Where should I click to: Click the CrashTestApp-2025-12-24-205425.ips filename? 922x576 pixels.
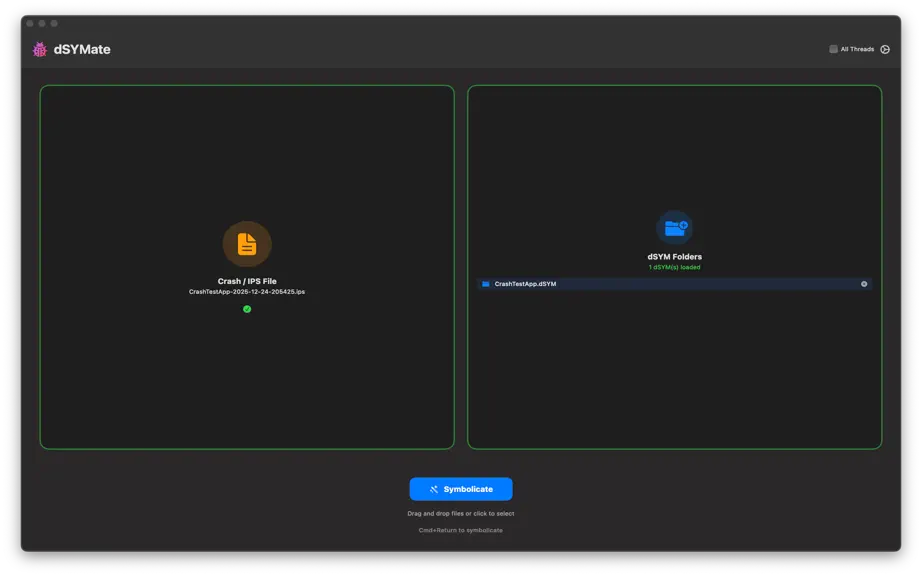(x=247, y=292)
